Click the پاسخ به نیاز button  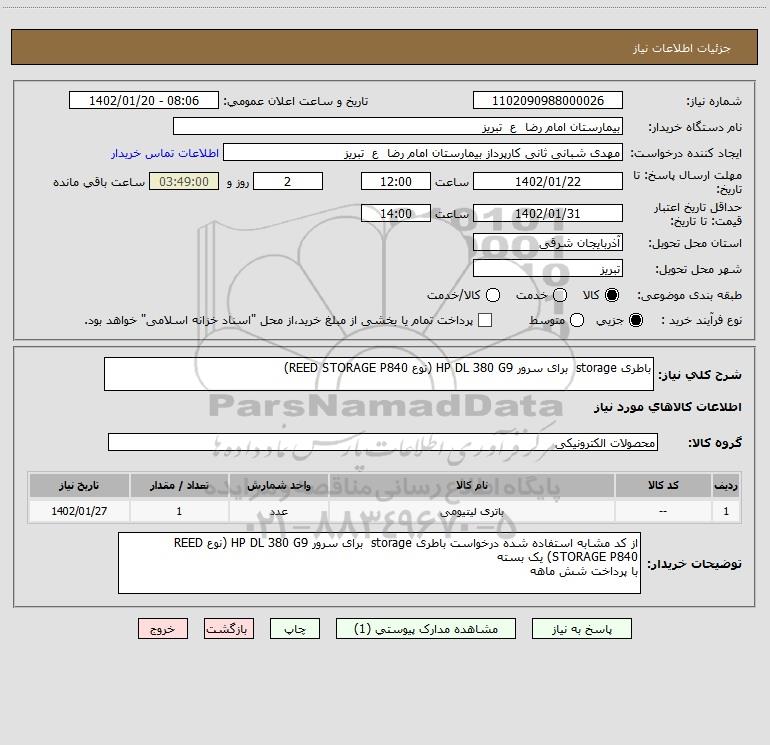pyautogui.click(x=582, y=629)
